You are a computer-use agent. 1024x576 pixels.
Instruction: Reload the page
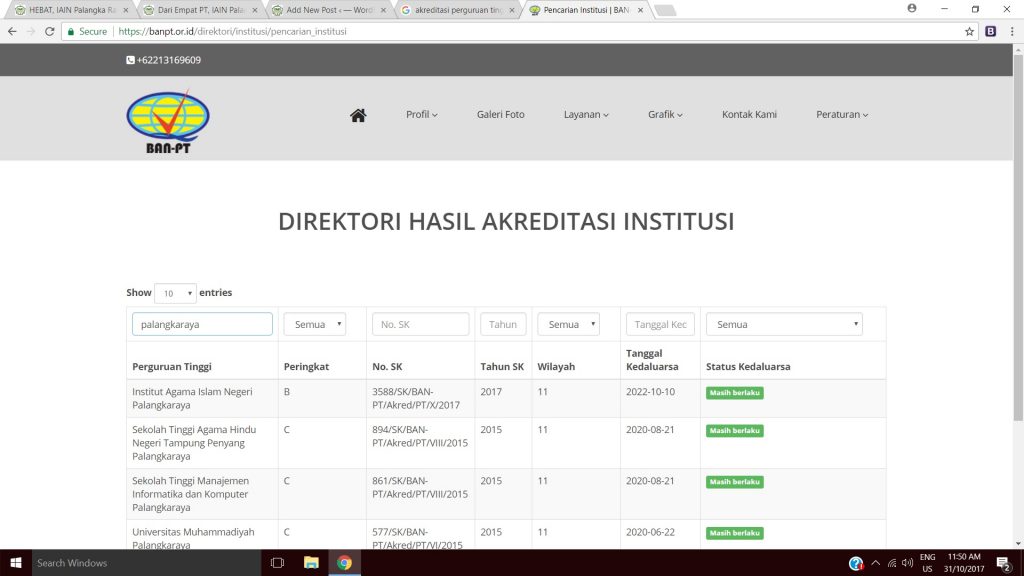(50, 31)
